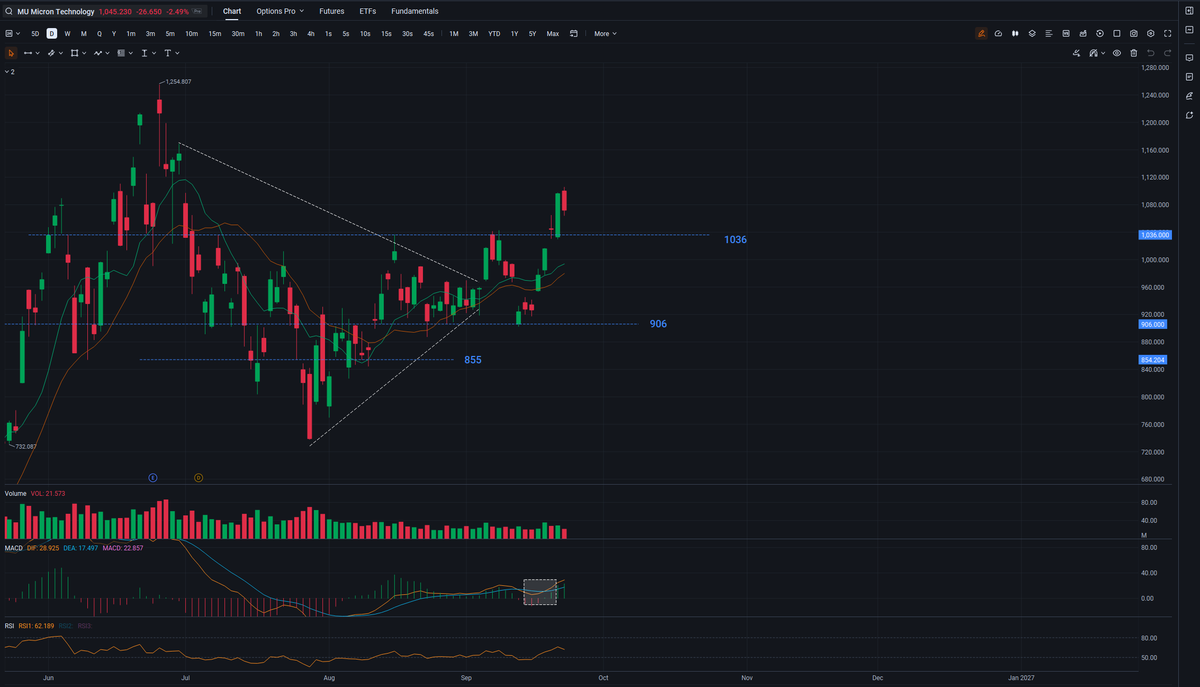This screenshot has height=687, width=1200.
Task: Start the bar replay playback icon
Action: [1100, 33]
